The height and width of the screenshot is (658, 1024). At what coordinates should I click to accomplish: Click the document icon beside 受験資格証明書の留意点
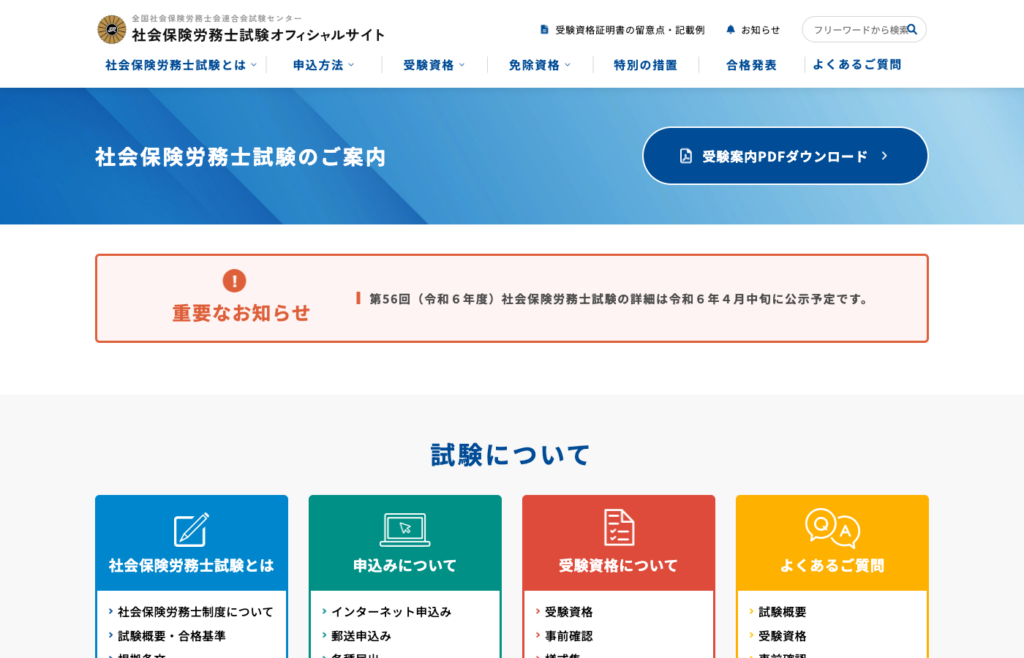click(544, 29)
